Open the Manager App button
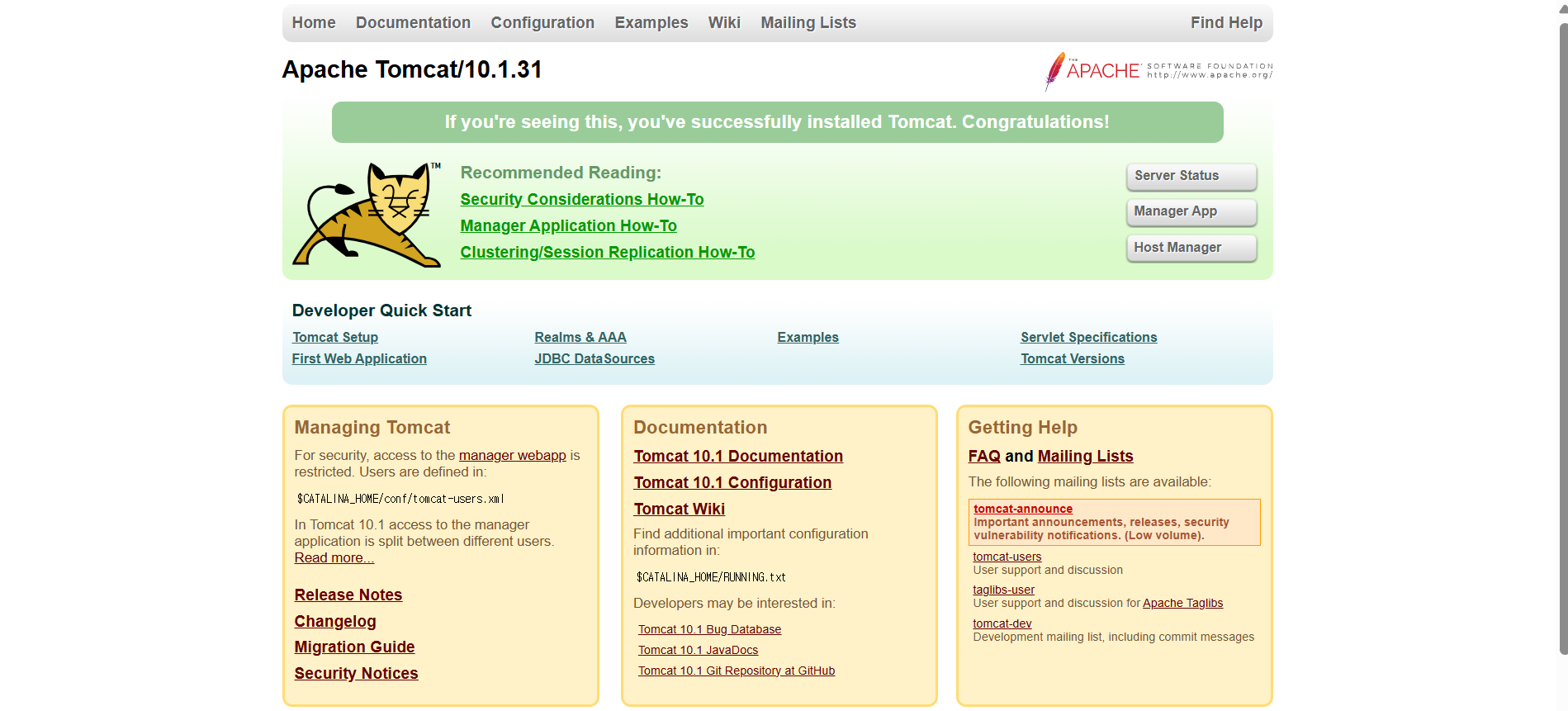 1191,211
